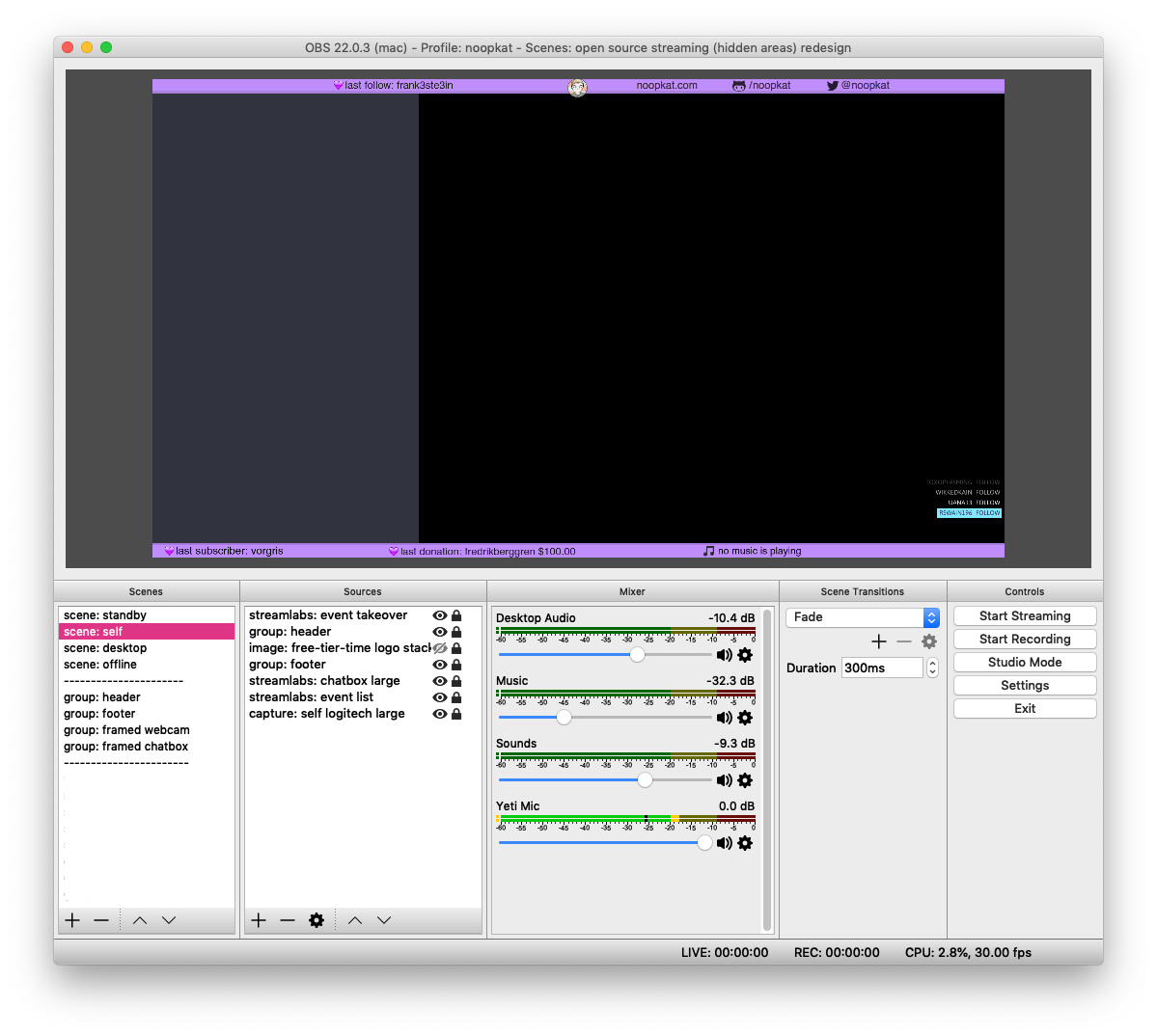The width and height of the screenshot is (1157, 1036).
Task: Open transition properties gear icon
Action: [929, 641]
